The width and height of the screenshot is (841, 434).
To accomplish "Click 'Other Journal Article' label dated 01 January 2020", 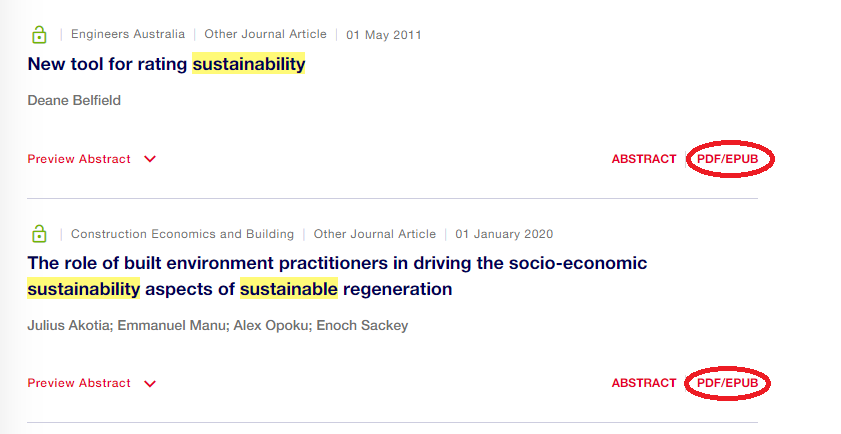I will pos(375,234).
